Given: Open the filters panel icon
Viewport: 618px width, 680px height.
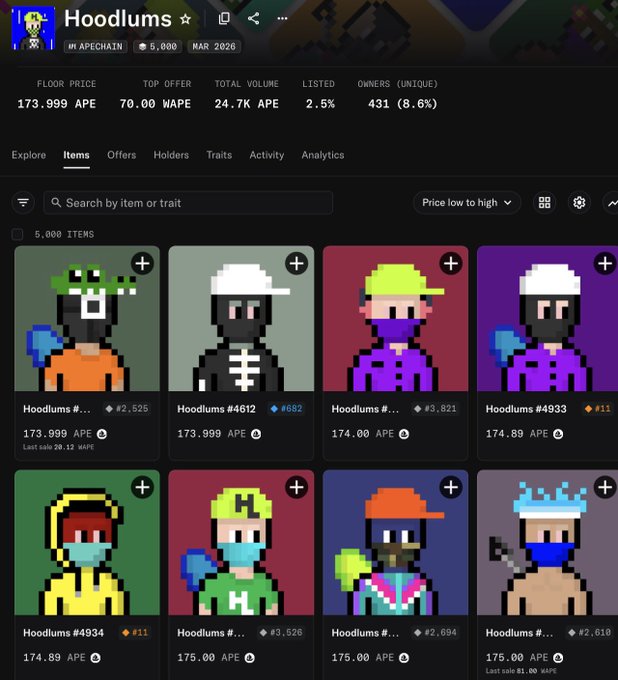Looking at the screenshot, I should click(23, 203).
